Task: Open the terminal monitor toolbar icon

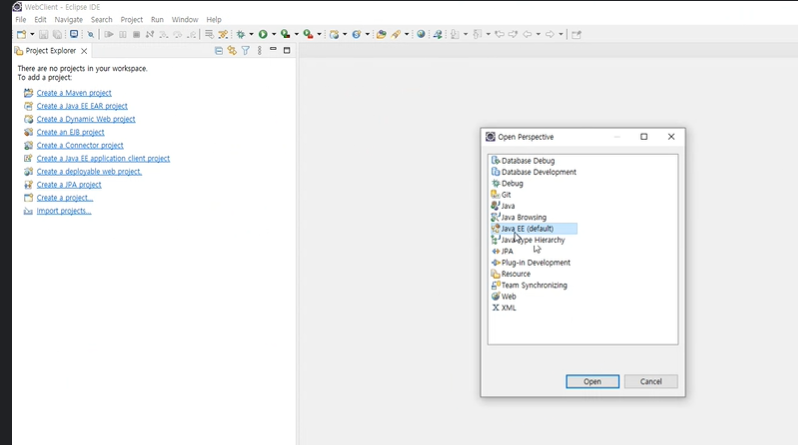Action: tap(74, 34)
